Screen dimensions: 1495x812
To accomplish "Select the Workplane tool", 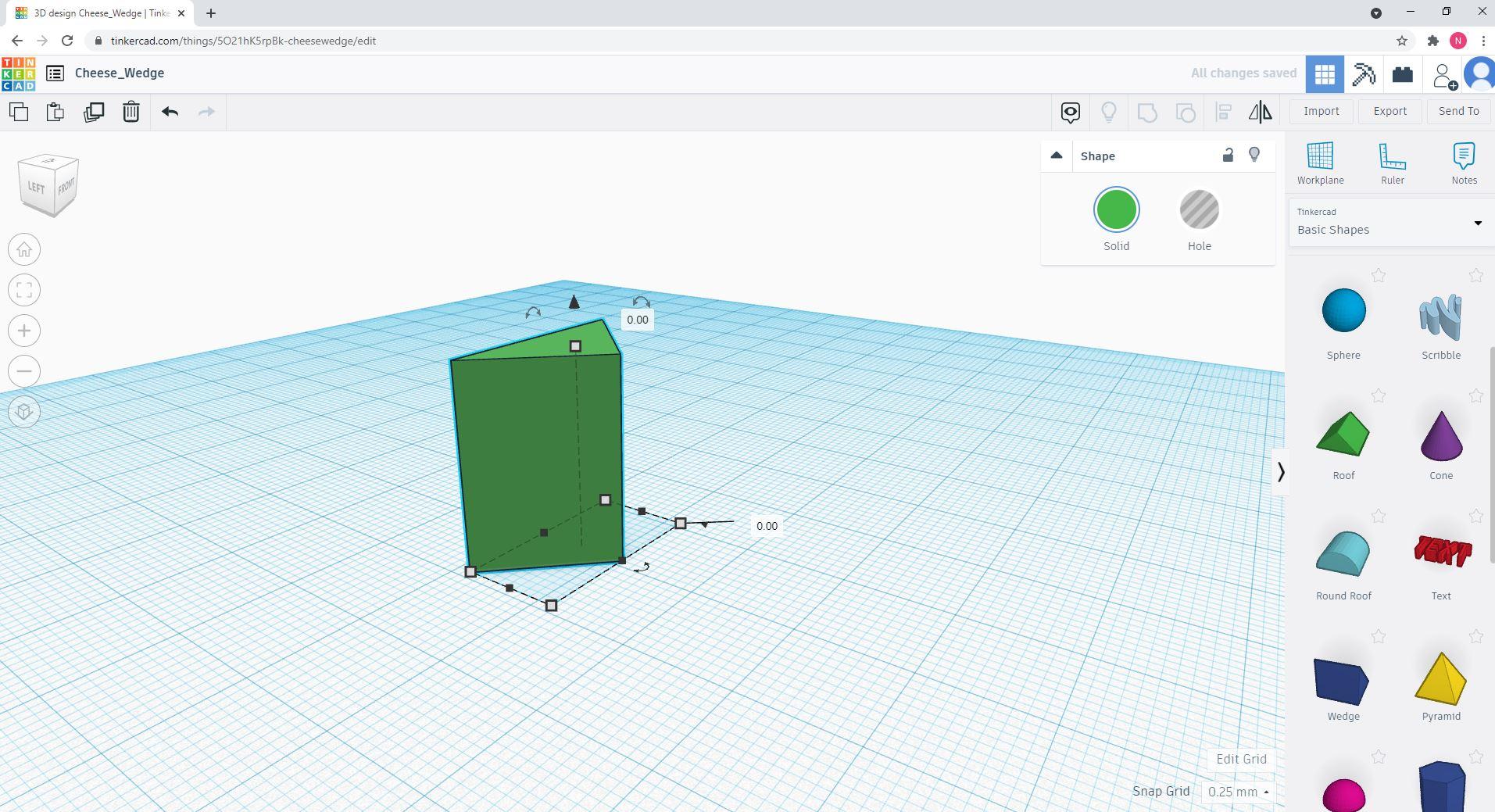I will click(1321, 163).
